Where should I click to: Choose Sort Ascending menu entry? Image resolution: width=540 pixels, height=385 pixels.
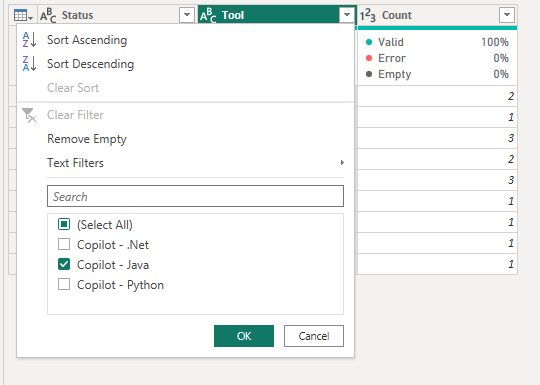185,40
